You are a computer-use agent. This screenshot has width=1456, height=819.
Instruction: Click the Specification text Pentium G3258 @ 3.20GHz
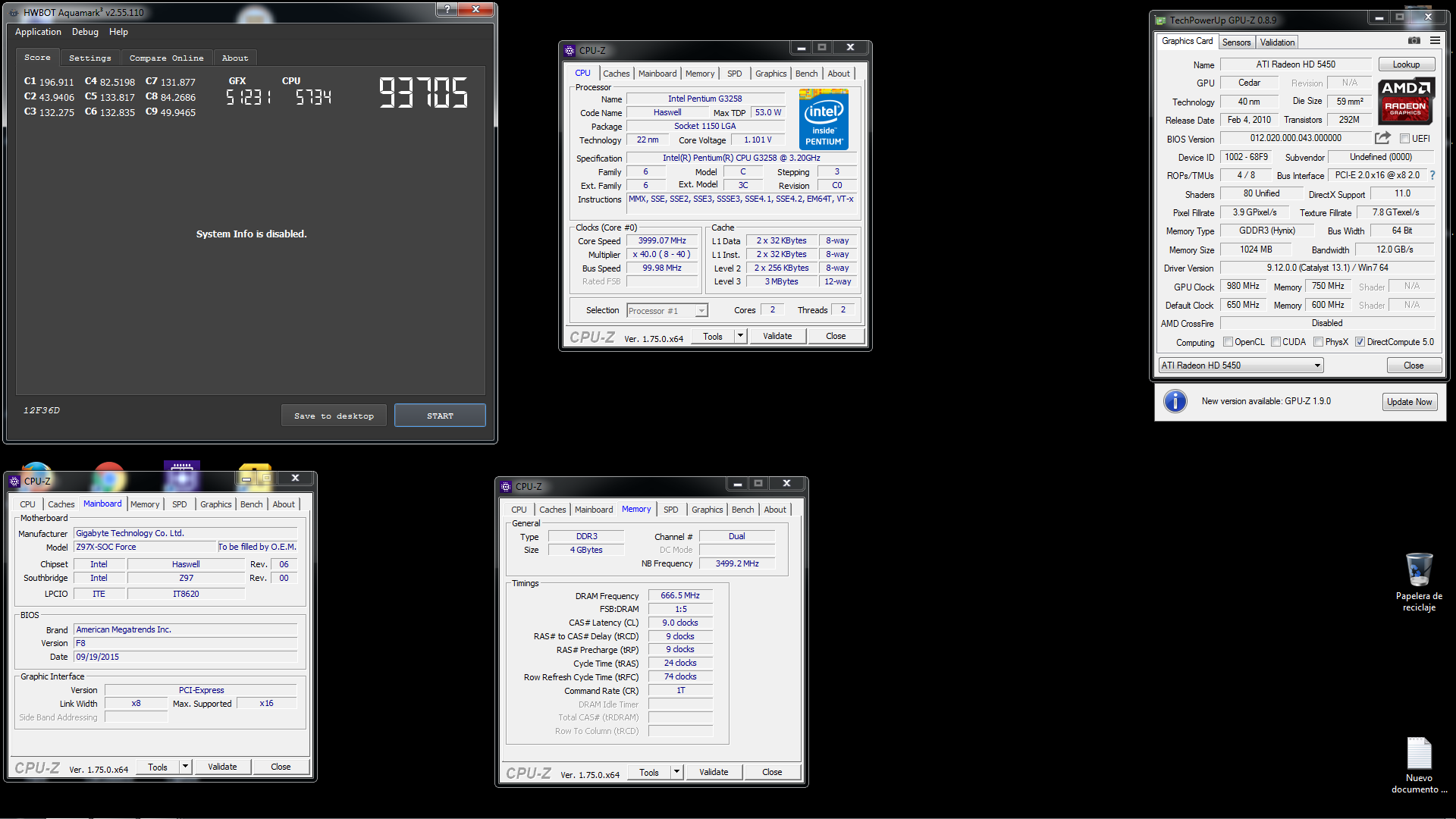741,158
